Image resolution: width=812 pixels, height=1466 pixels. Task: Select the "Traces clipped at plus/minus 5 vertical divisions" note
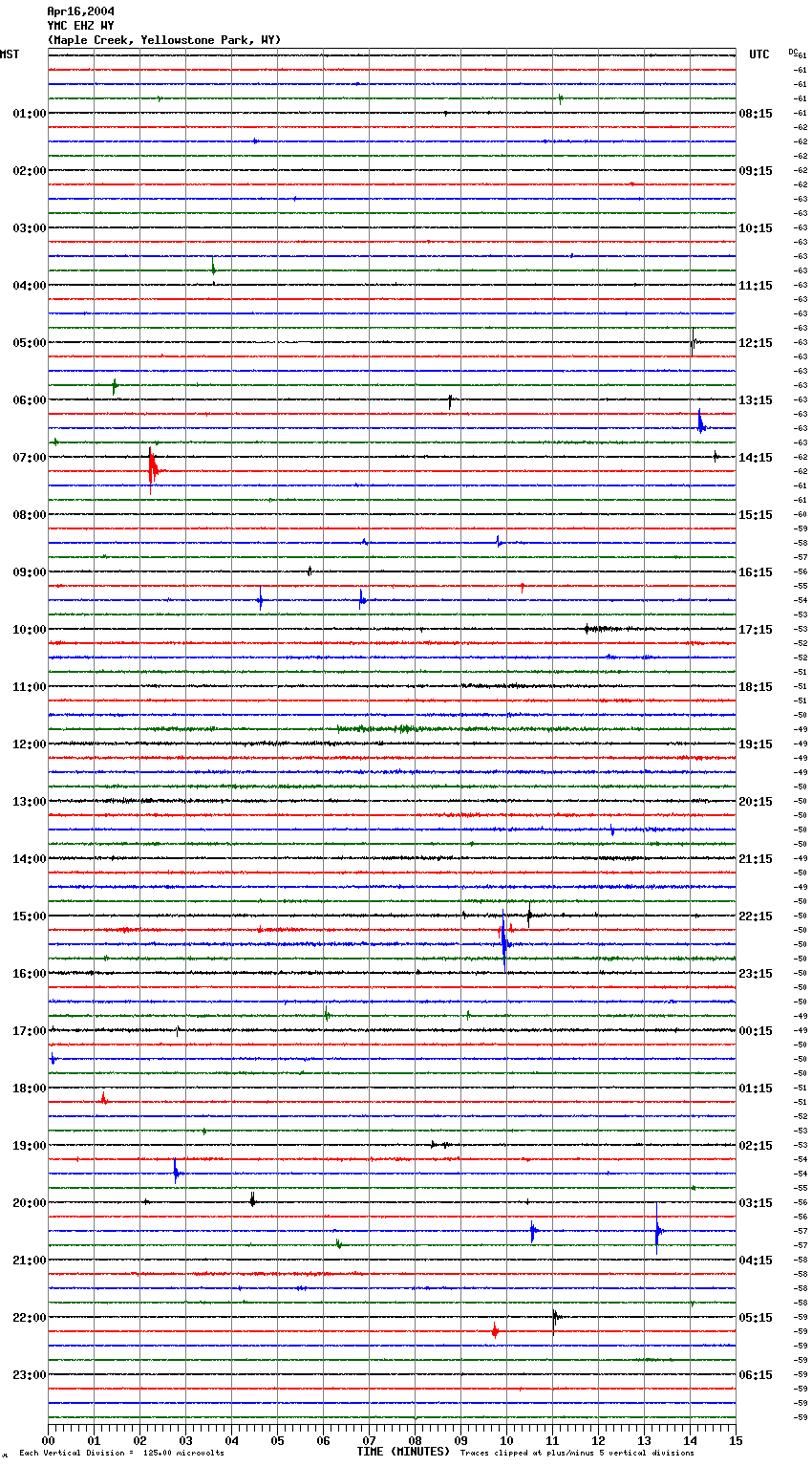point(577,1454)
